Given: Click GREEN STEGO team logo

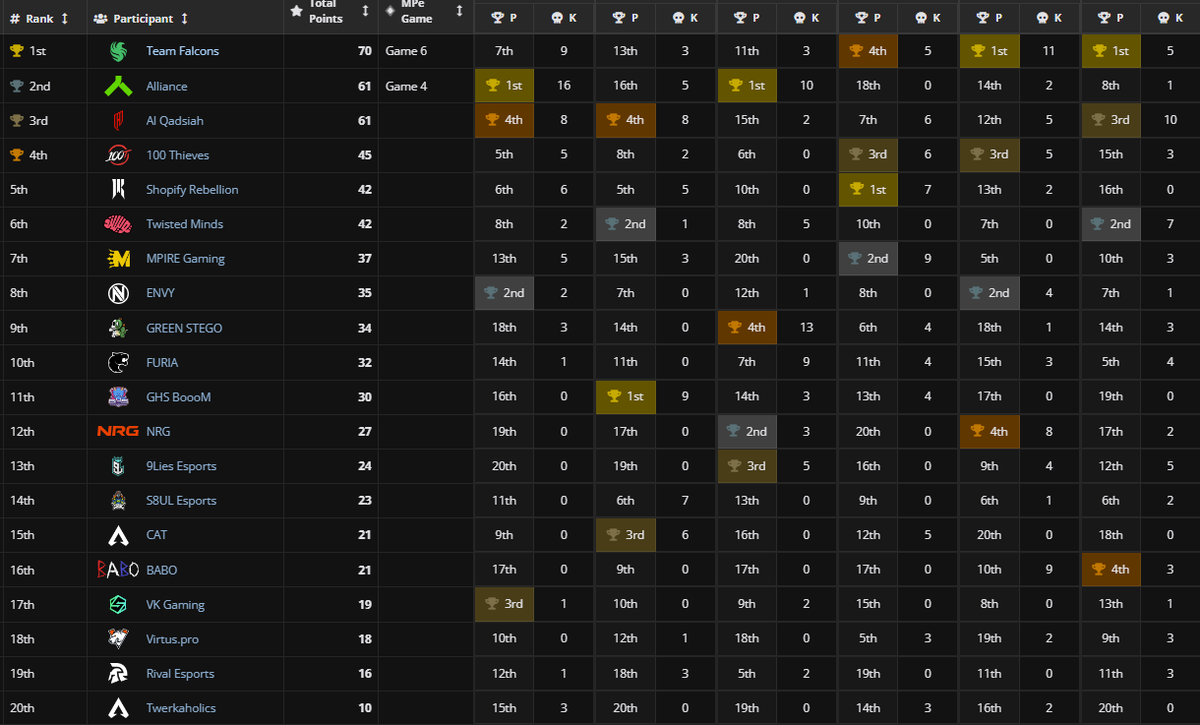Looking at the screenshot, I should click(118, 328).
